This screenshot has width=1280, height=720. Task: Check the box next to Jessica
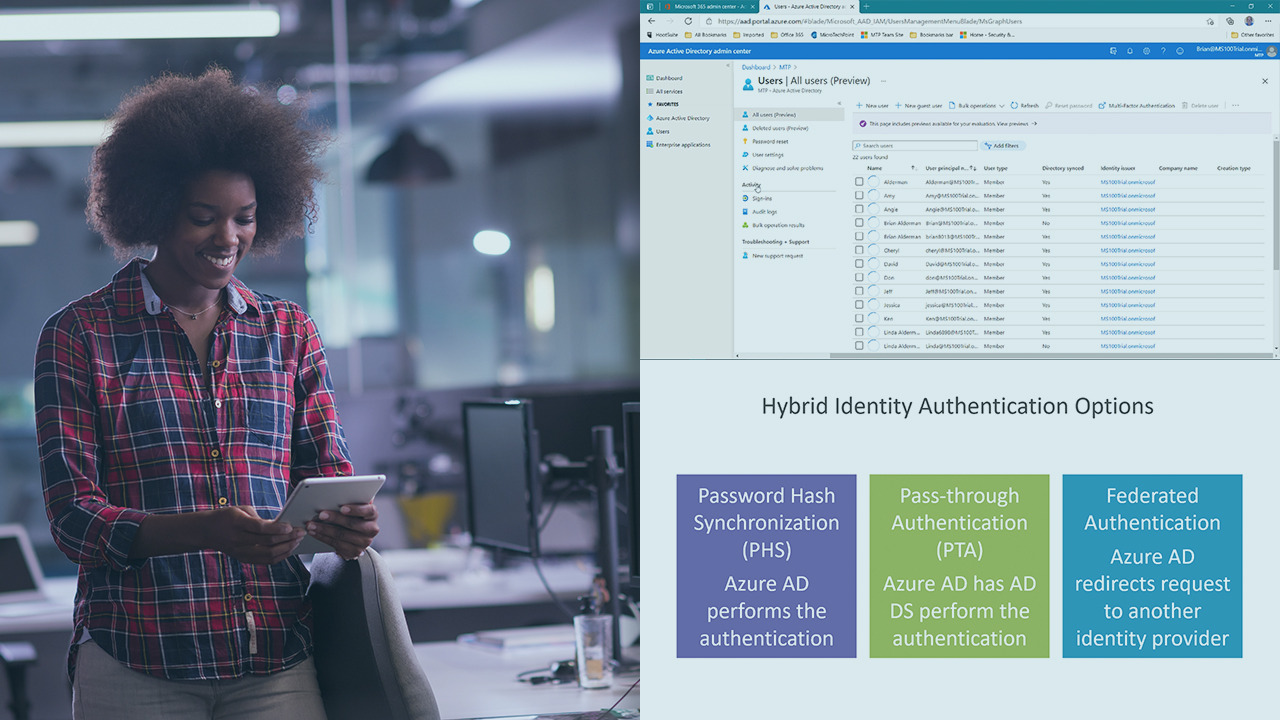[859, 305]
